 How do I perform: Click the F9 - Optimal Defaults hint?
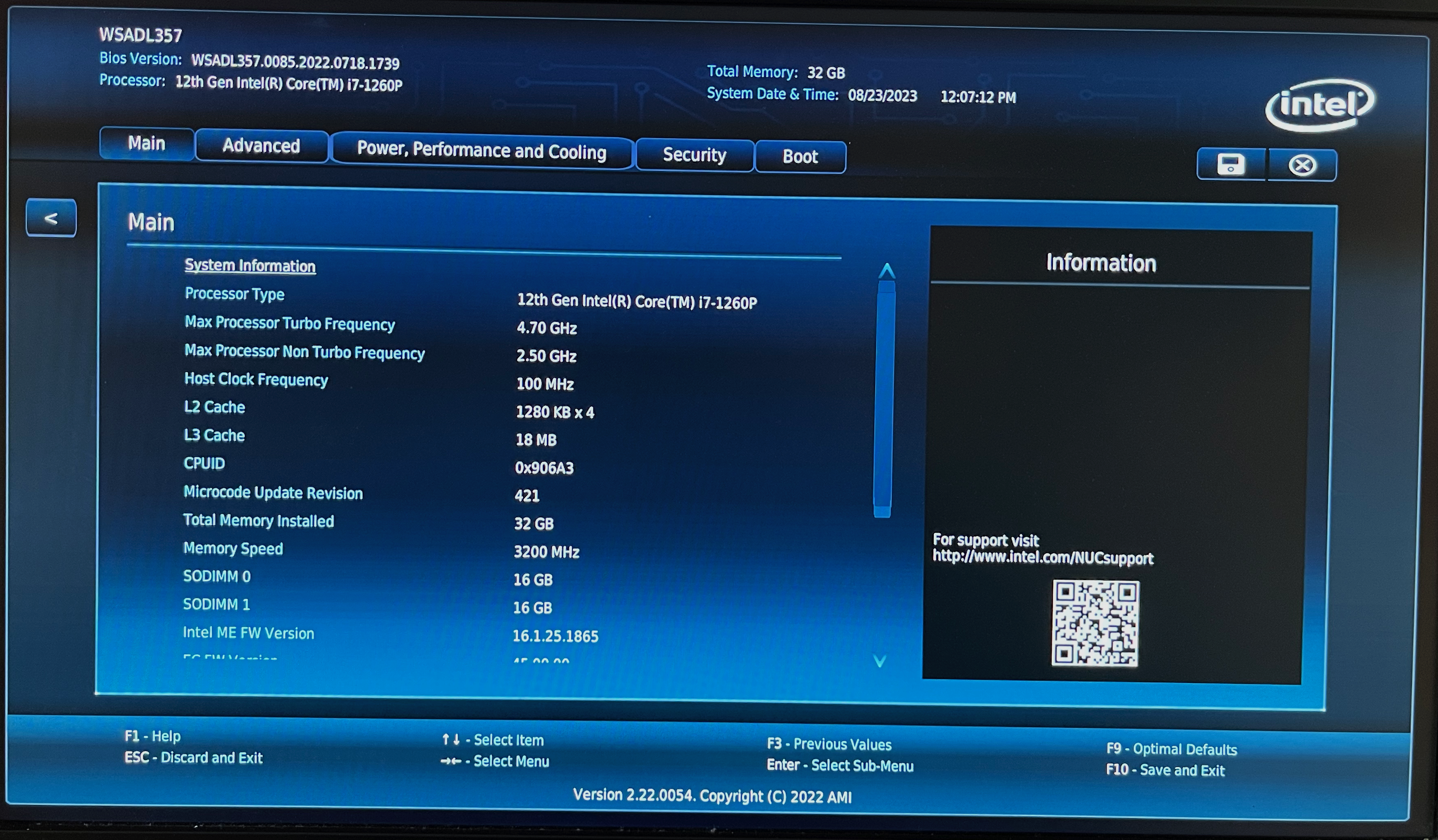coord(1172,749)
